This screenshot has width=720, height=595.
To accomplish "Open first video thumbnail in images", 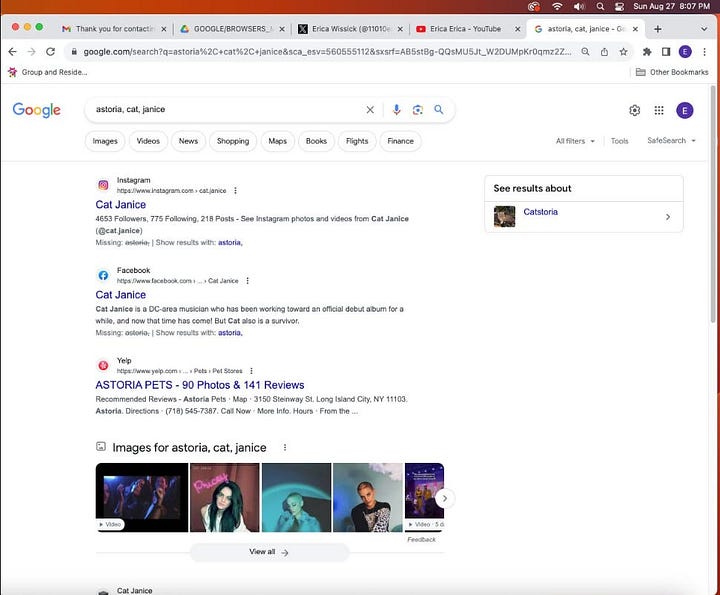I will pyautogui.click(x=142, y=498).
